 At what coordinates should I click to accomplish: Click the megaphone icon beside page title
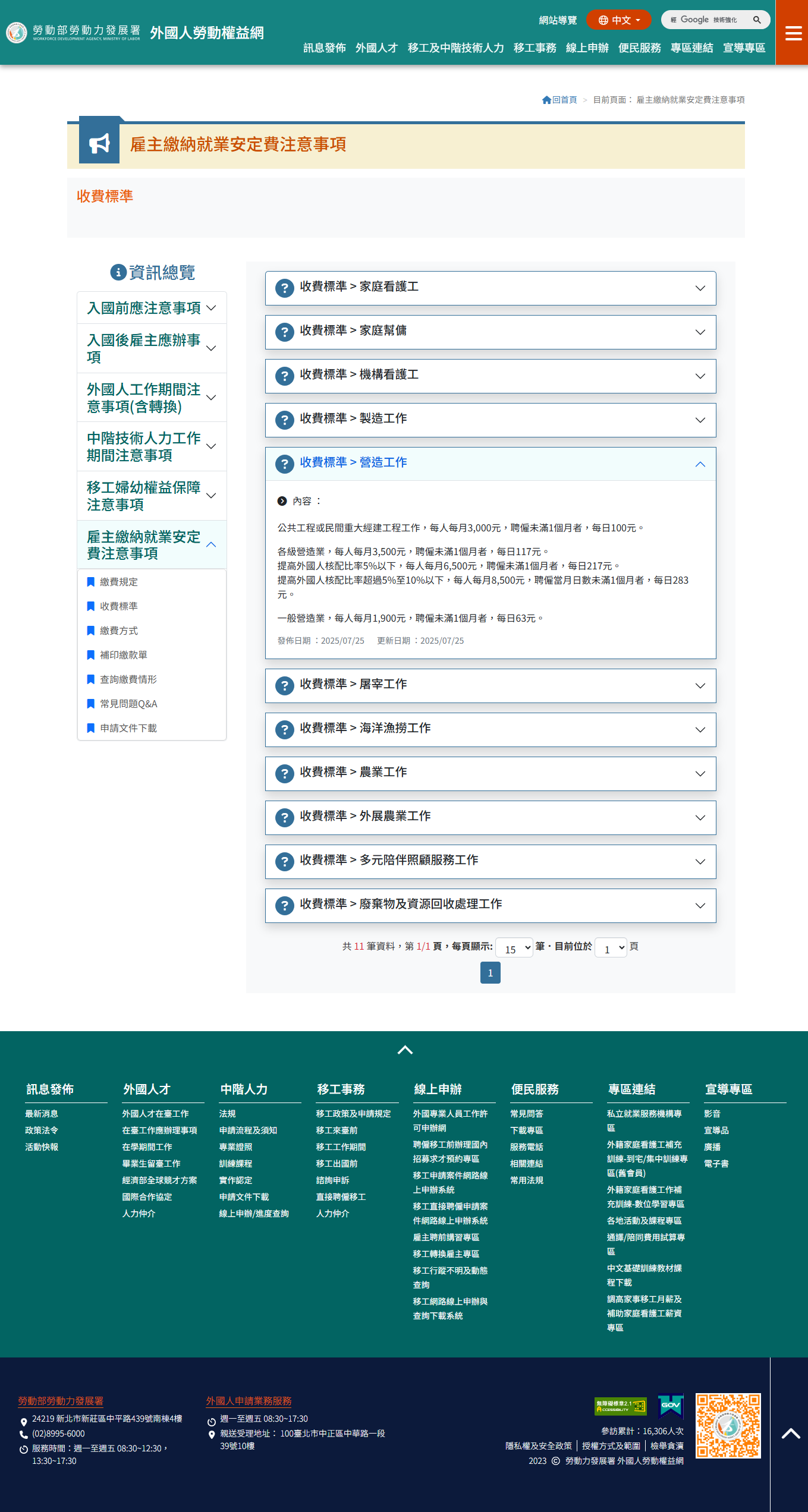[x=99, y=143]
